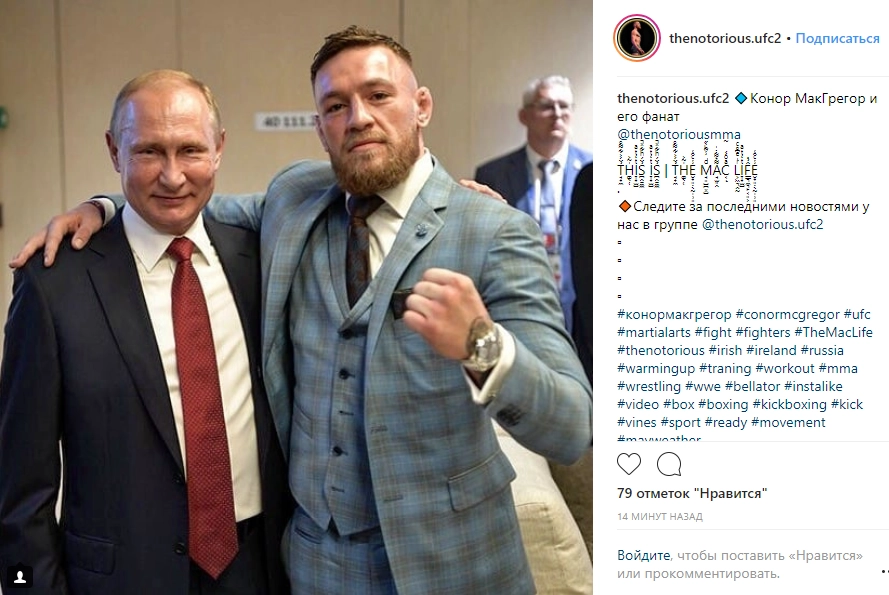
Task: Click the 14 минут назад timestamp
Action: (x=660, y=517)
